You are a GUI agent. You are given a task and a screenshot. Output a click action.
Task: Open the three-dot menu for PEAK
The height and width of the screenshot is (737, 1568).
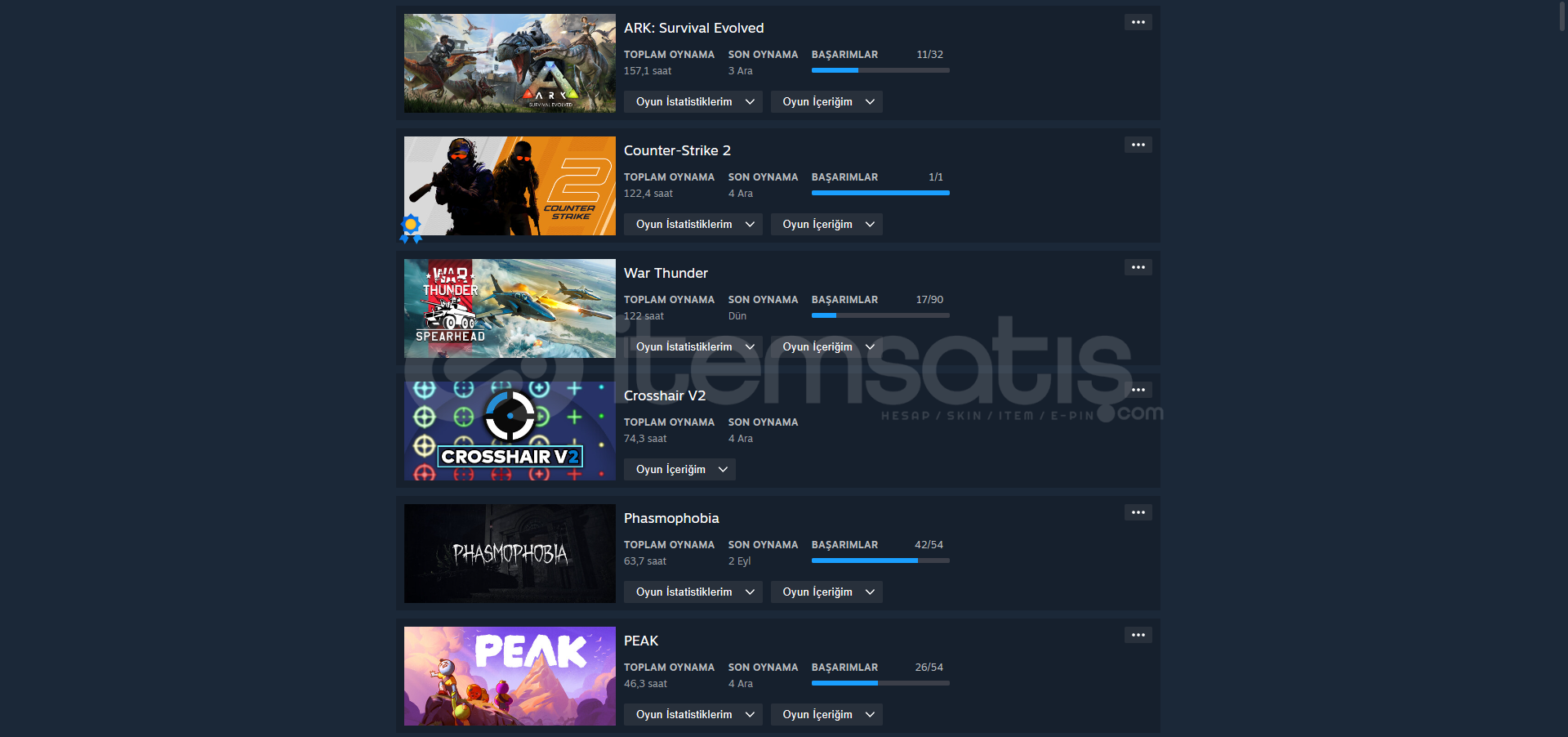(1138, 635)
